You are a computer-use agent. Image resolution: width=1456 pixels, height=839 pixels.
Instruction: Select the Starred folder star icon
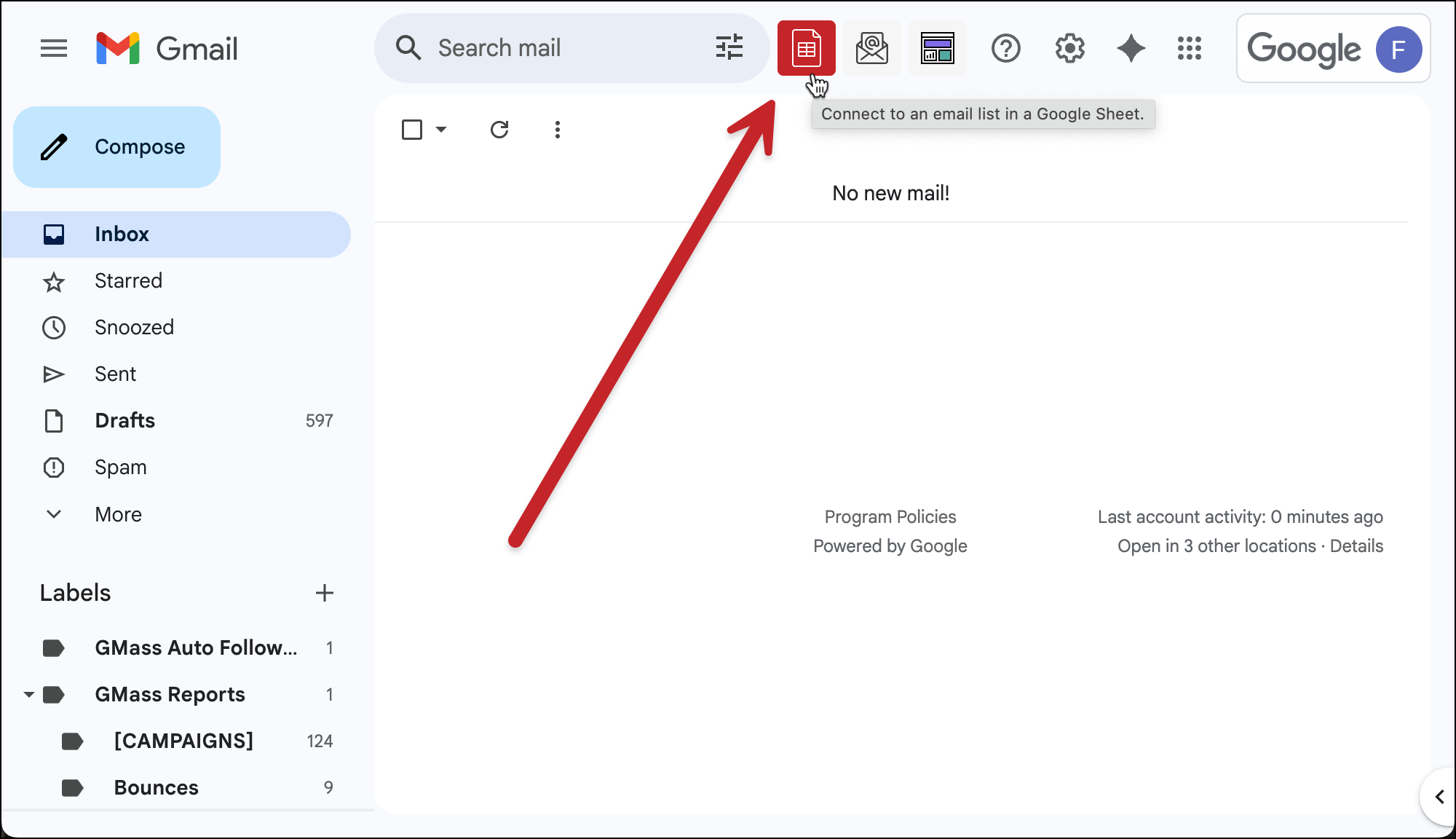tap(54, 280)
